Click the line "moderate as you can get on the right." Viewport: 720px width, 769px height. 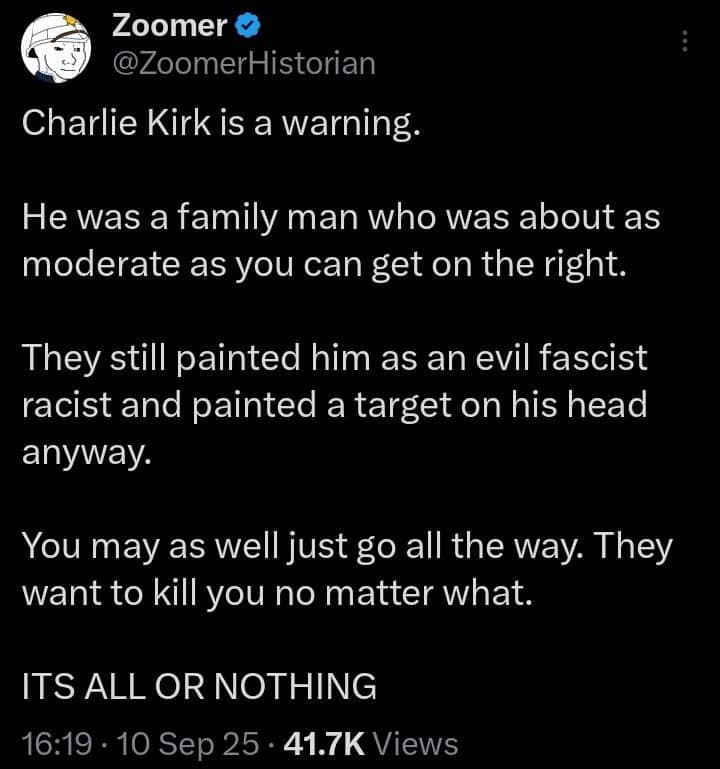[x=324, y=264]
